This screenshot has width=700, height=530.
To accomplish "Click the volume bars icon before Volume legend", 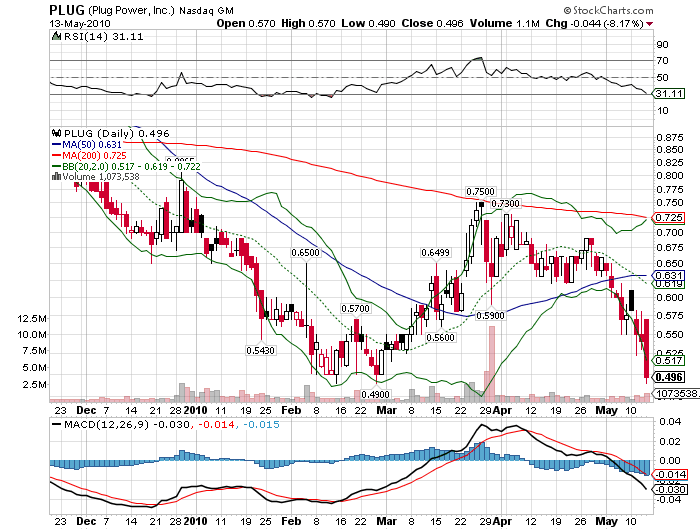I will [56, 176].
